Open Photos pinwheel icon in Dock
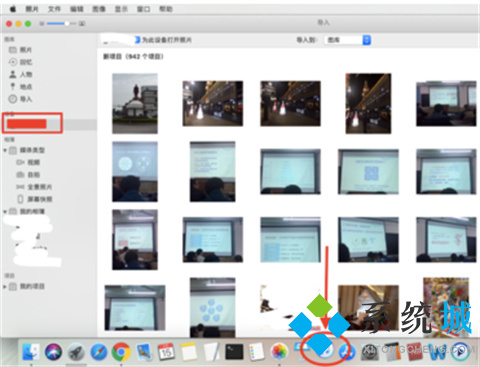Screen dimensions: 480x367 tap(279, 352)
